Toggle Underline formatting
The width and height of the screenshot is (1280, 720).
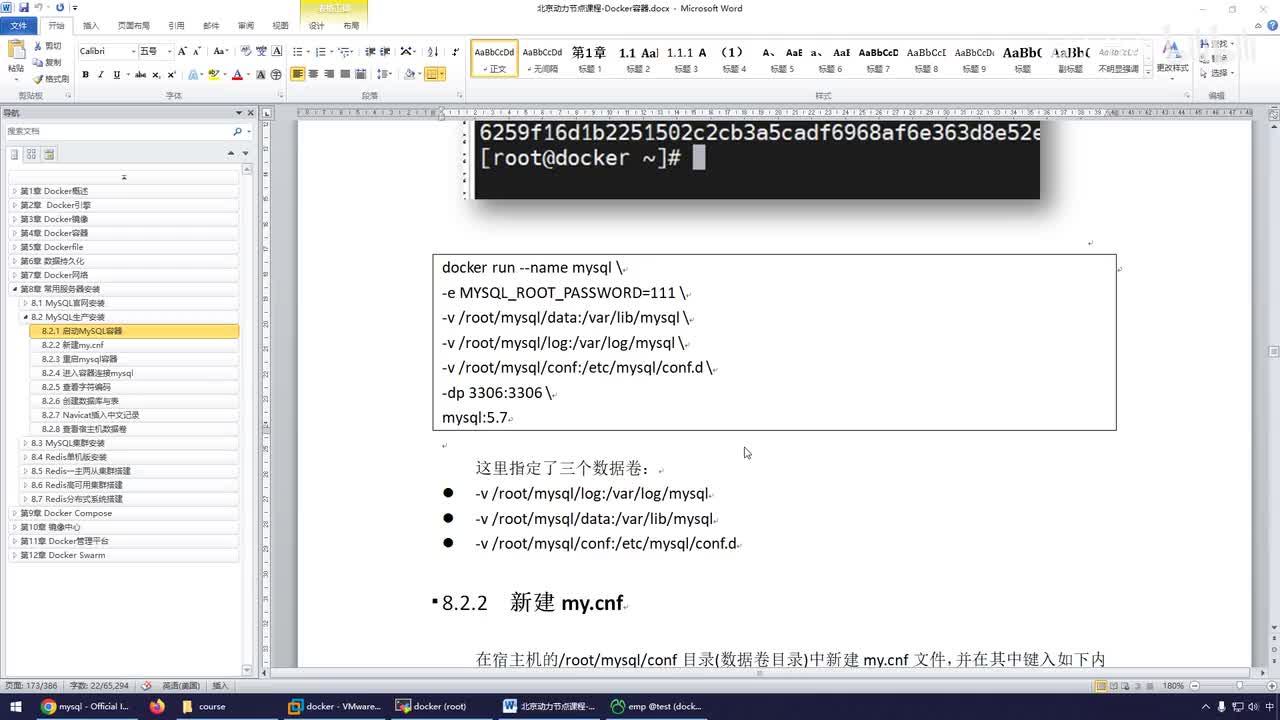(116, 74)
